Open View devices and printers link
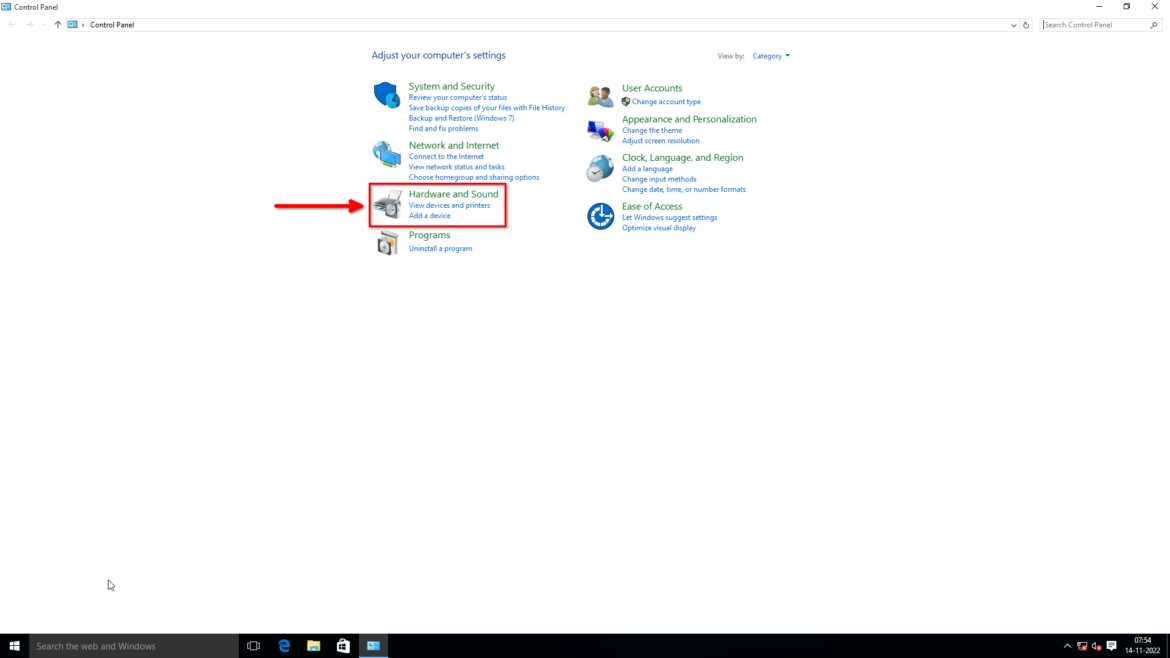1170x658 pixels. [449, 205]
